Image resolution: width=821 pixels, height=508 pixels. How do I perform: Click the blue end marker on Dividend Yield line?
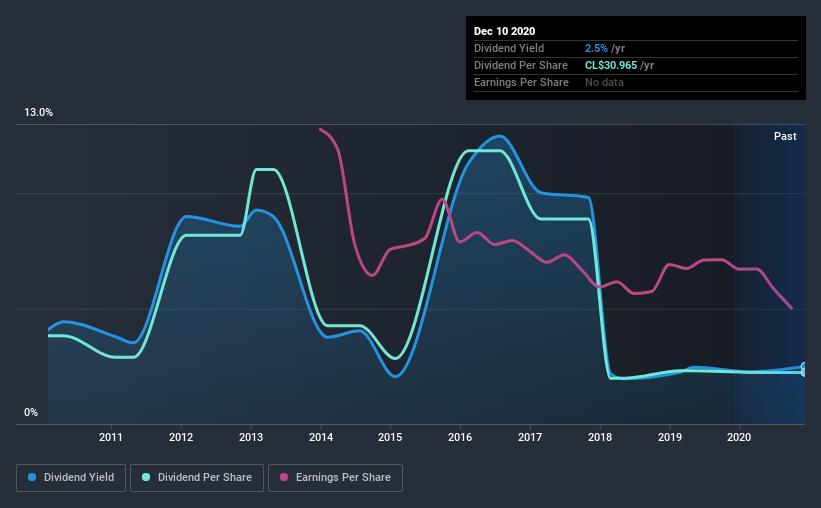click(804, 367)
